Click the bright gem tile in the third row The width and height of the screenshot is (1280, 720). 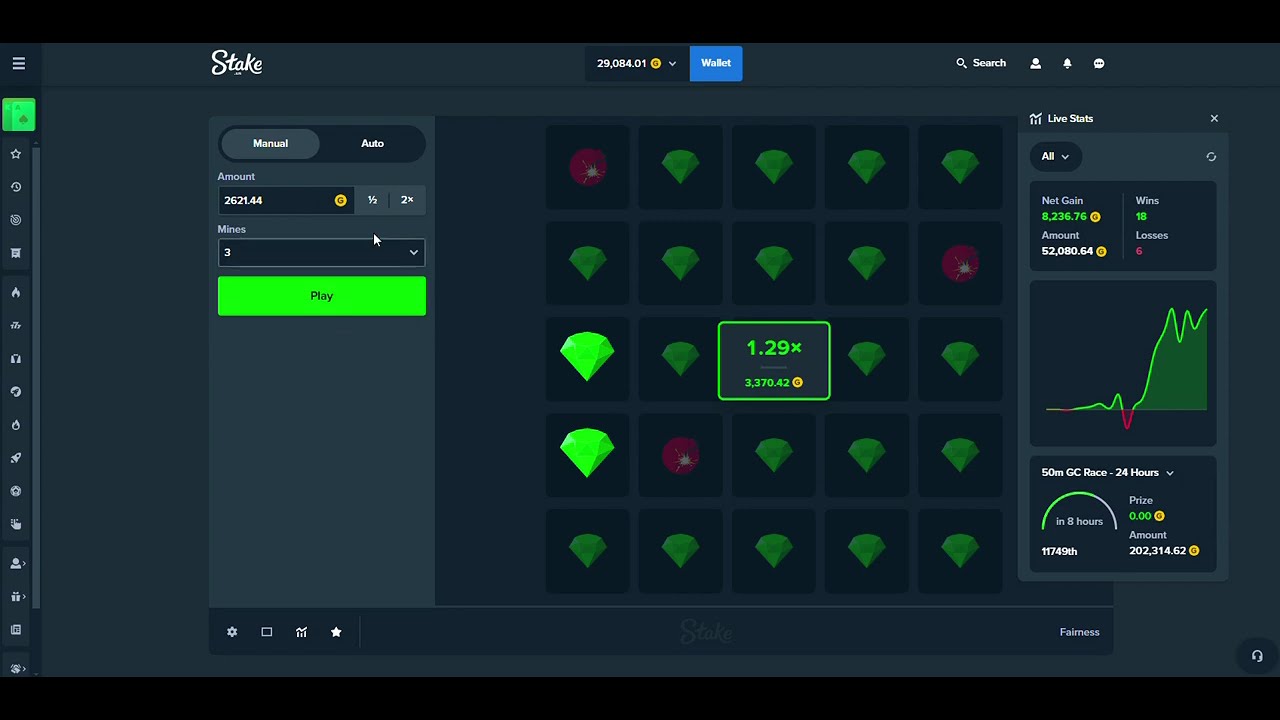(x=588, y=358)
